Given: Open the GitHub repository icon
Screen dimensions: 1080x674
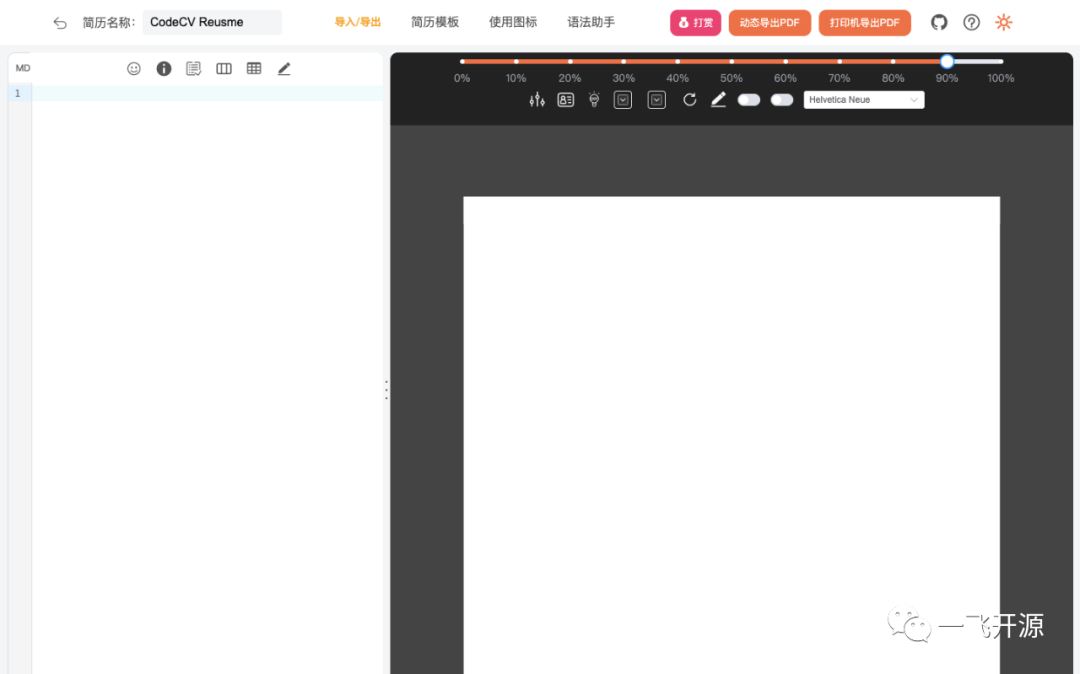Looking at the screenshot, I should tap(939, 23).
